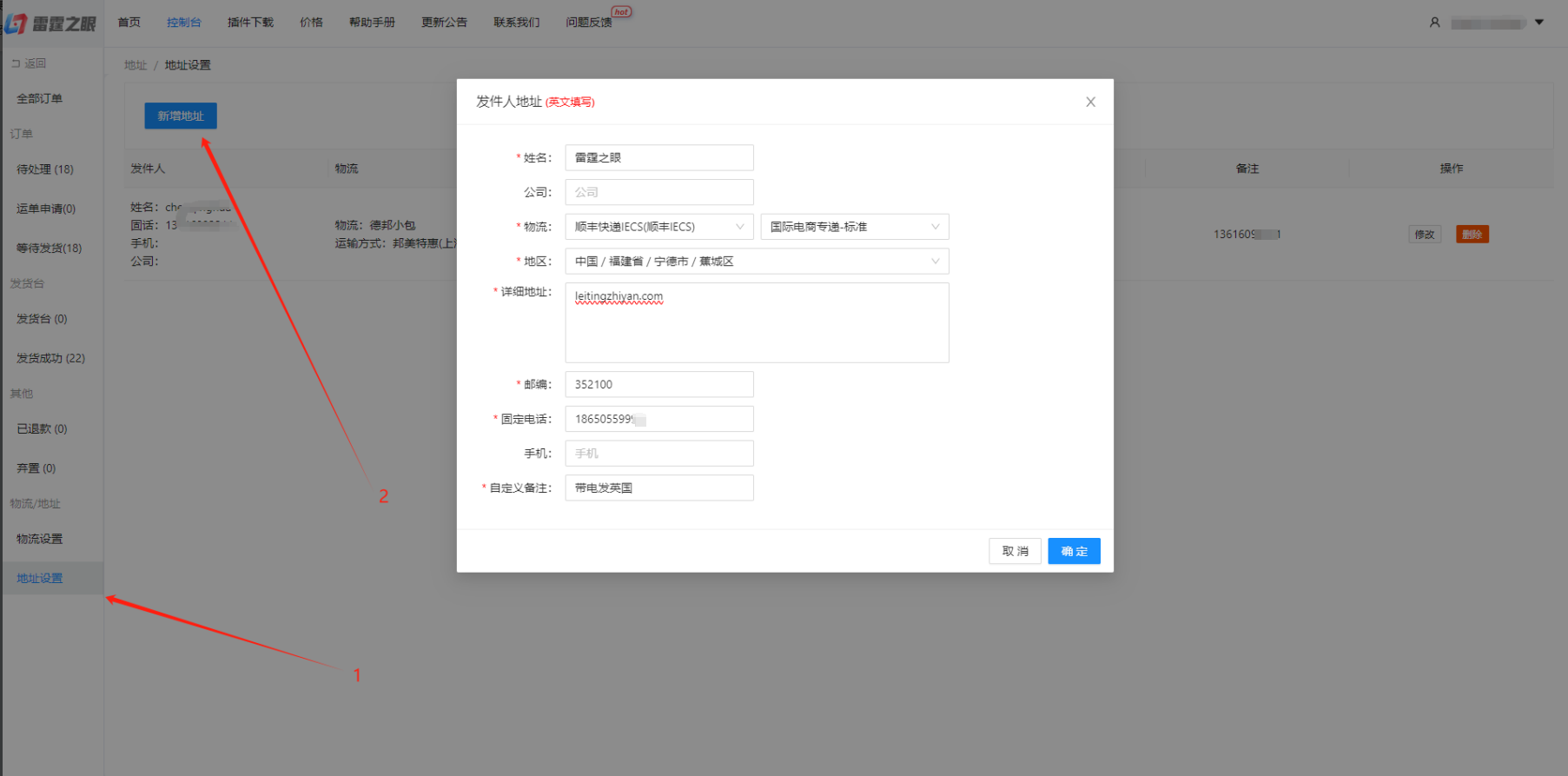Screen dimensions: 1568x776
Task: Select 待处理 (18) in sidebar
Action: [x=45, y=169]
